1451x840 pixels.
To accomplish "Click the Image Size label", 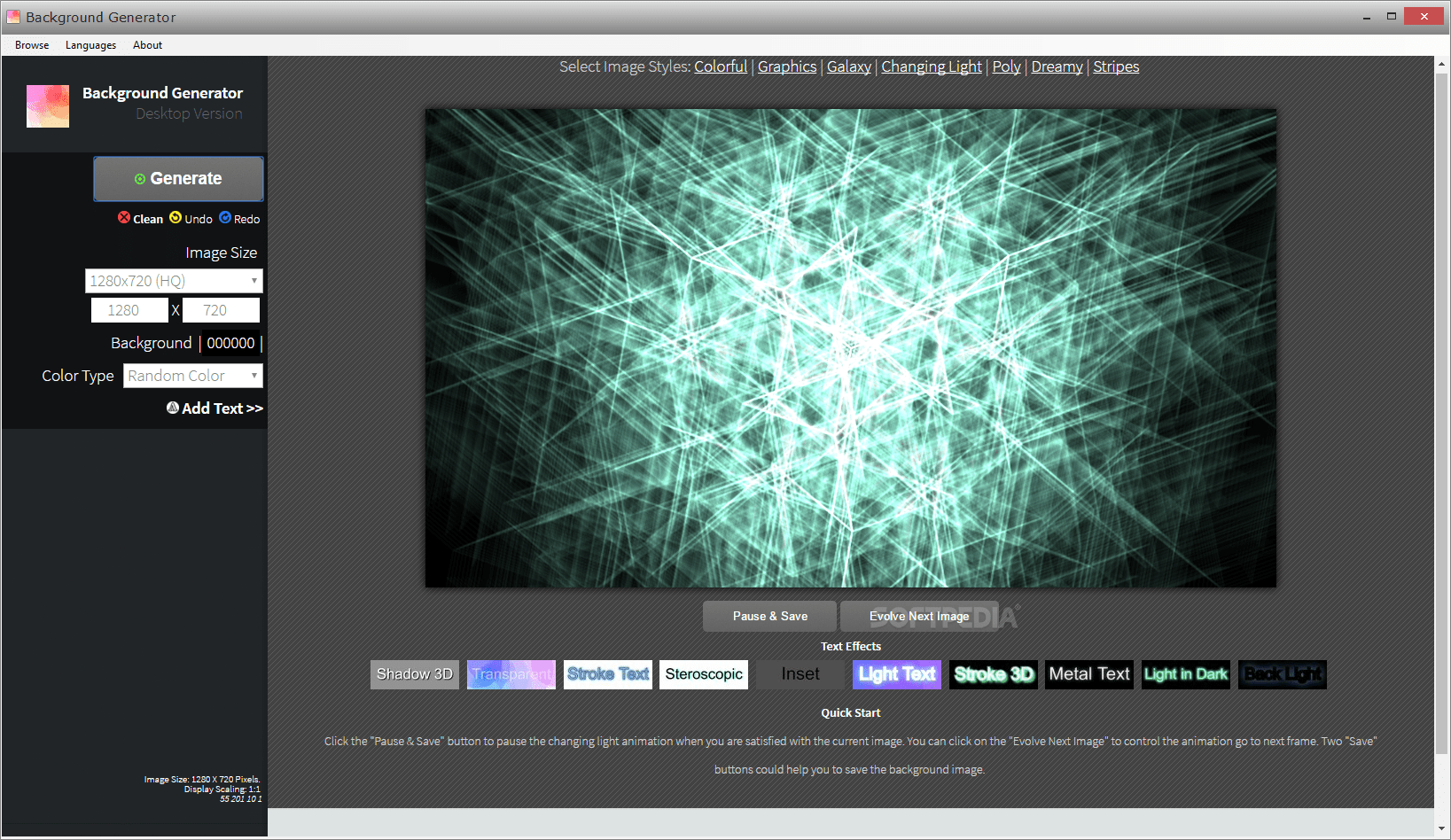I will (x=222, y=253).
